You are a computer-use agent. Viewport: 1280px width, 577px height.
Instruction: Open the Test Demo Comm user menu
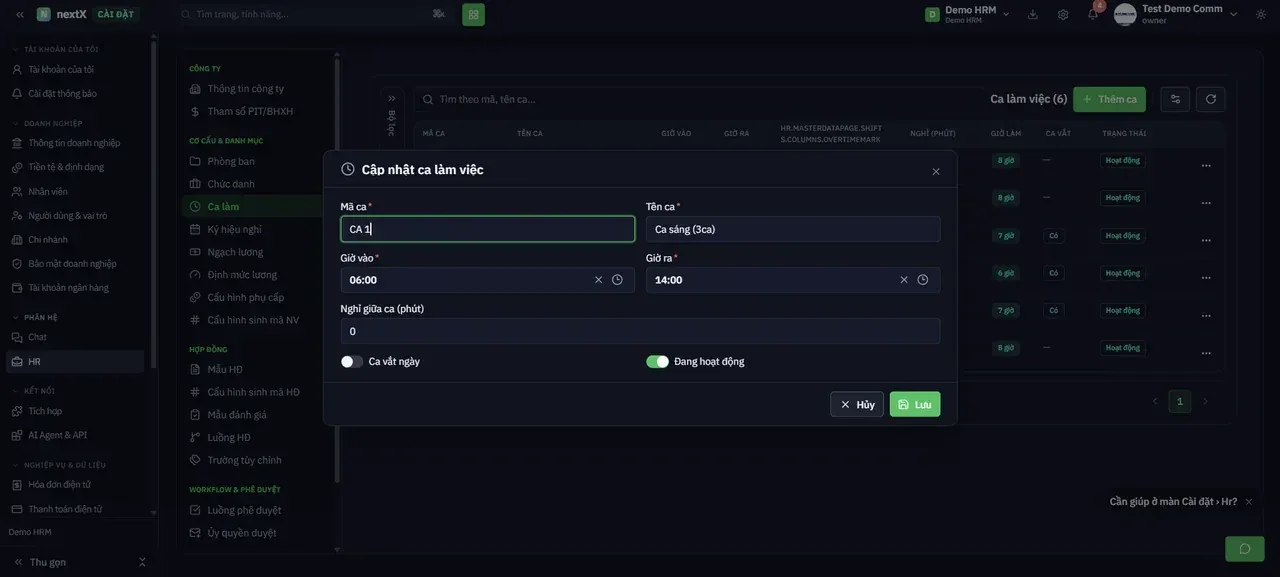click(1176, 14)
